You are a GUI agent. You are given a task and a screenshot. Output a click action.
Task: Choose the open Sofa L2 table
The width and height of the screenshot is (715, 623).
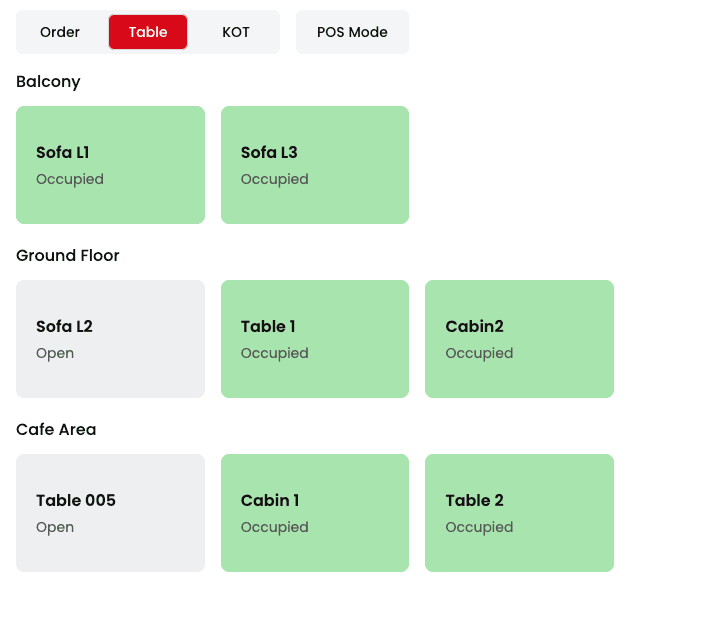click(x=110, y=338)
